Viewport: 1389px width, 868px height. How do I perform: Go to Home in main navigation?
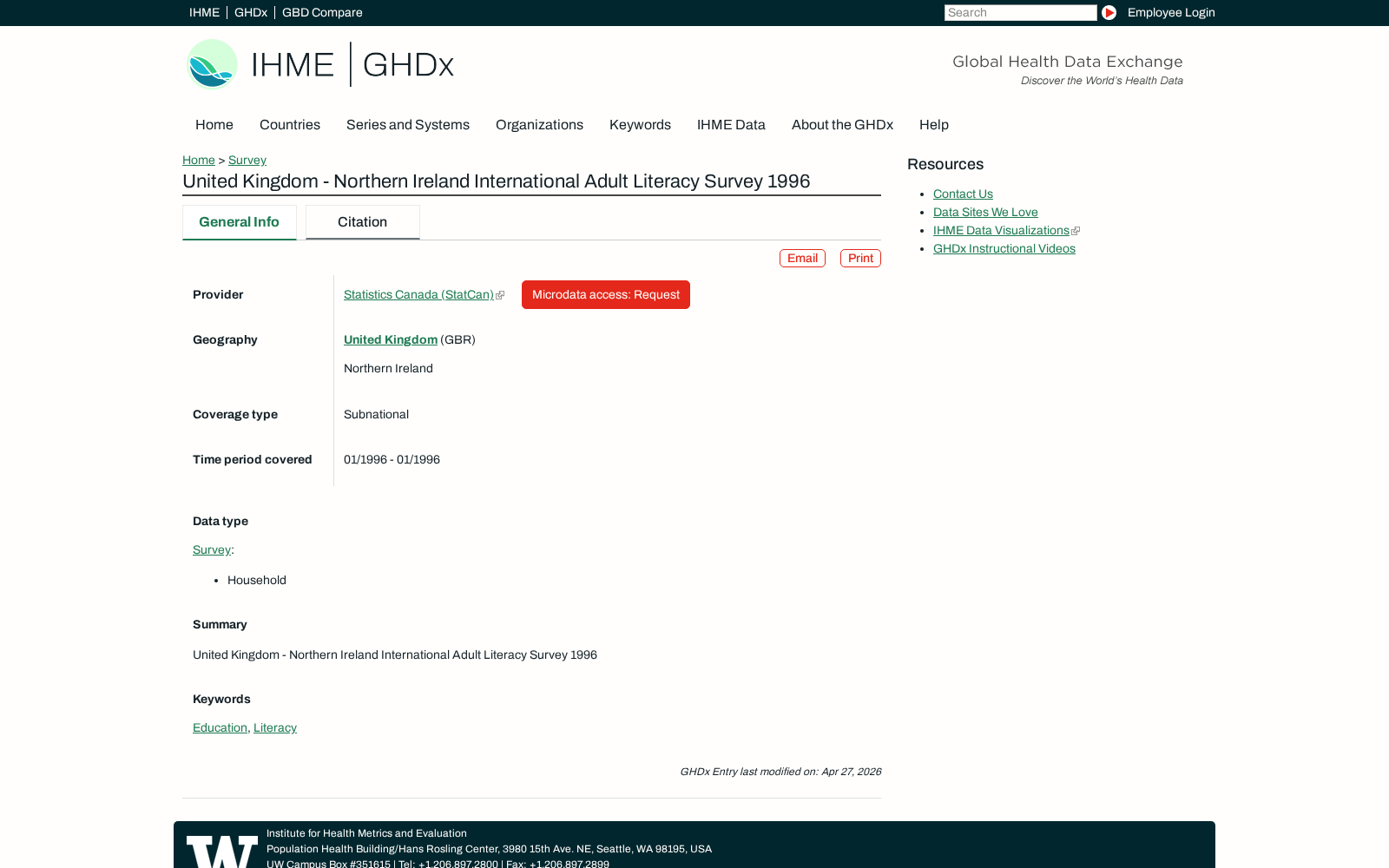pos(214,125)
